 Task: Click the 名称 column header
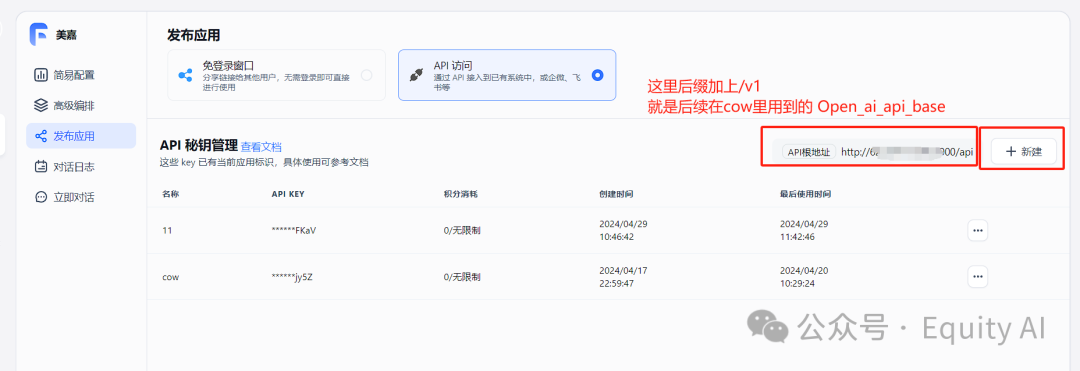point(171,194)
